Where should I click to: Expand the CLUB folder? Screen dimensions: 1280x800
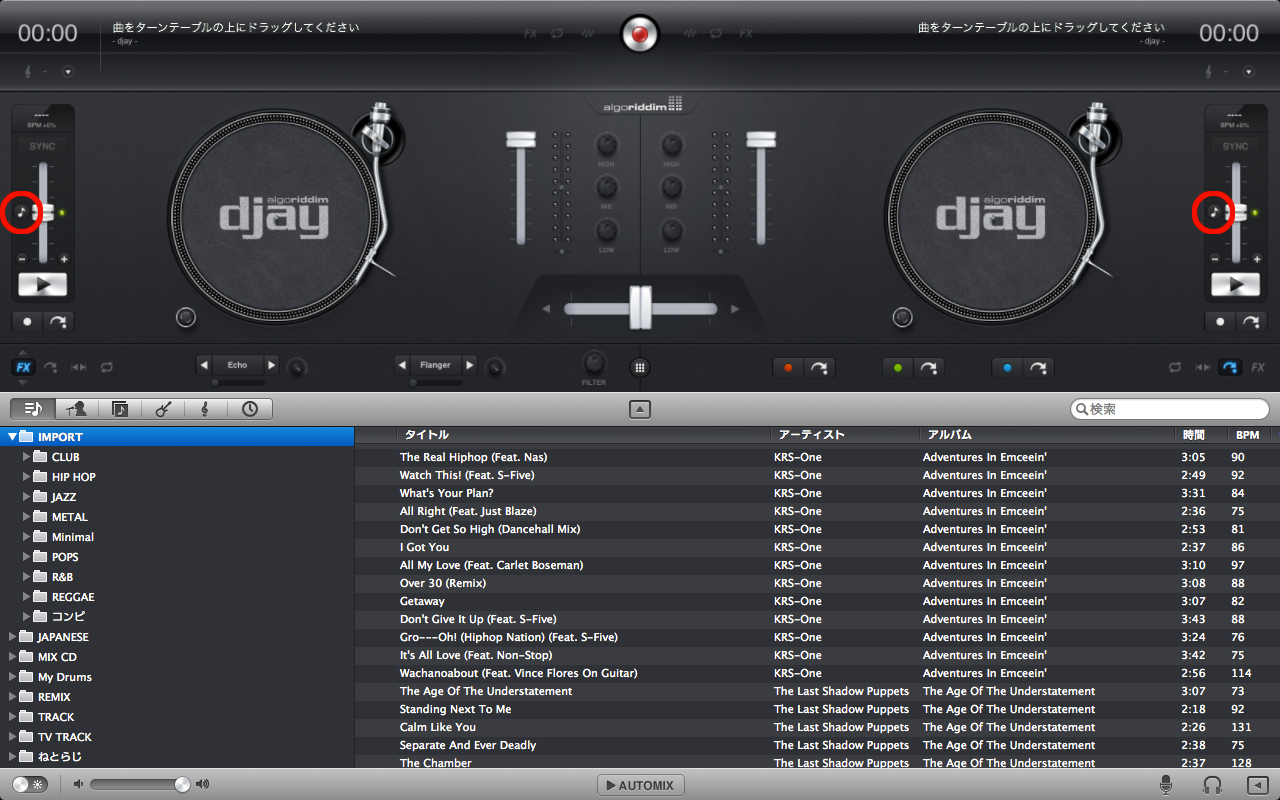27,457
